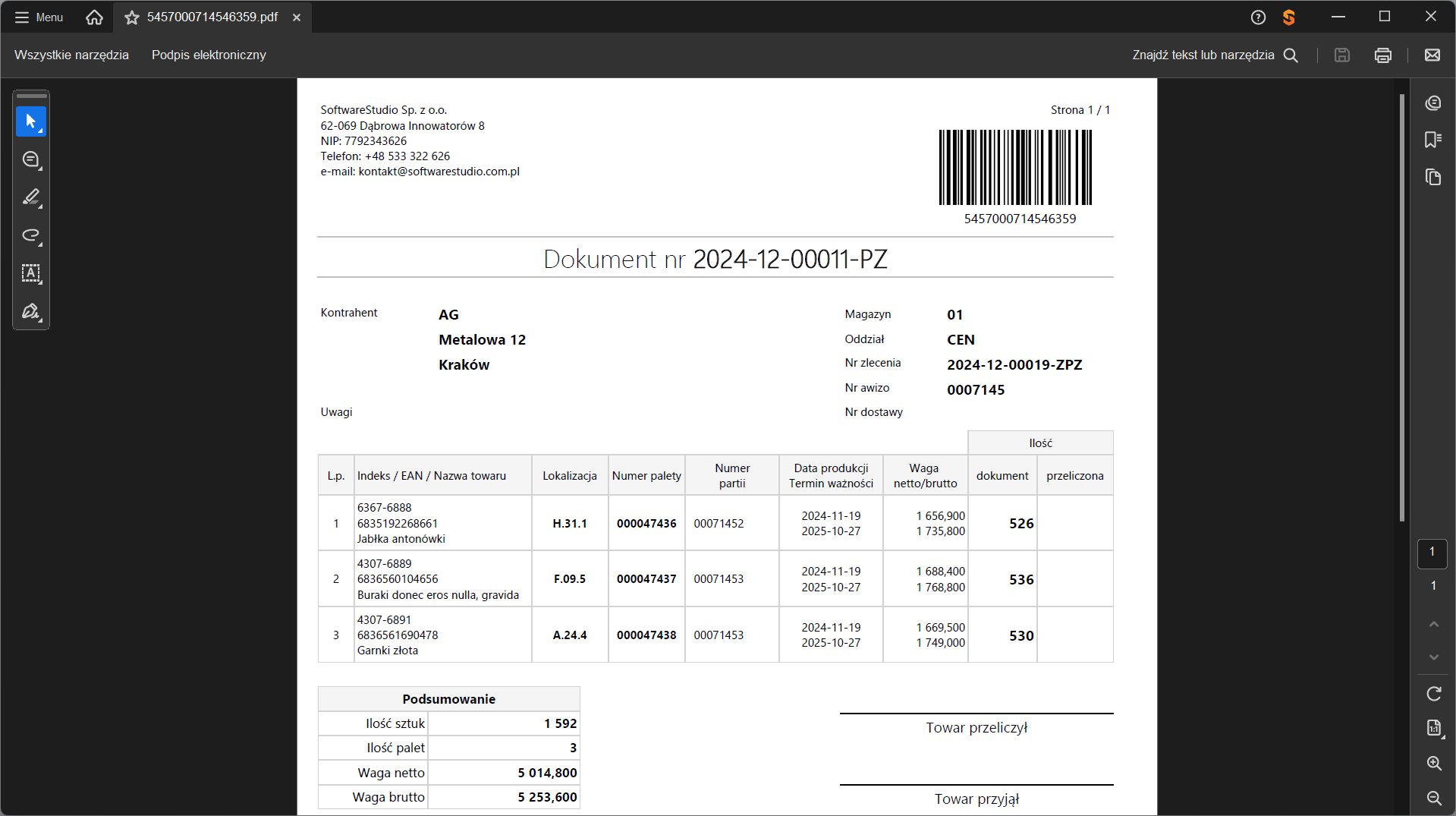
Task: Click the orange S account icon
Action: click(1288, 17)
